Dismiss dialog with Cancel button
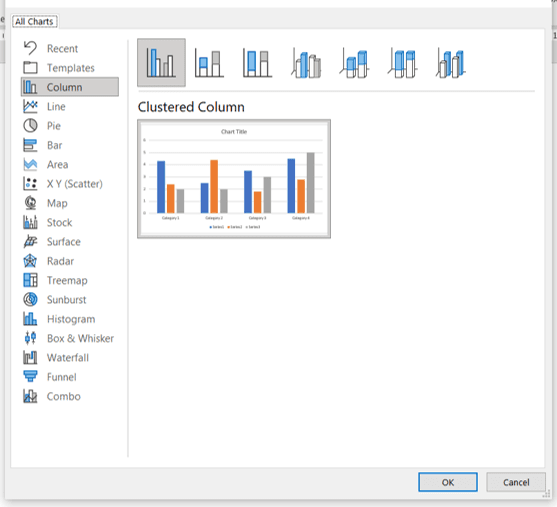This screenshot has width=557, height=507. (x=516, y=482)
